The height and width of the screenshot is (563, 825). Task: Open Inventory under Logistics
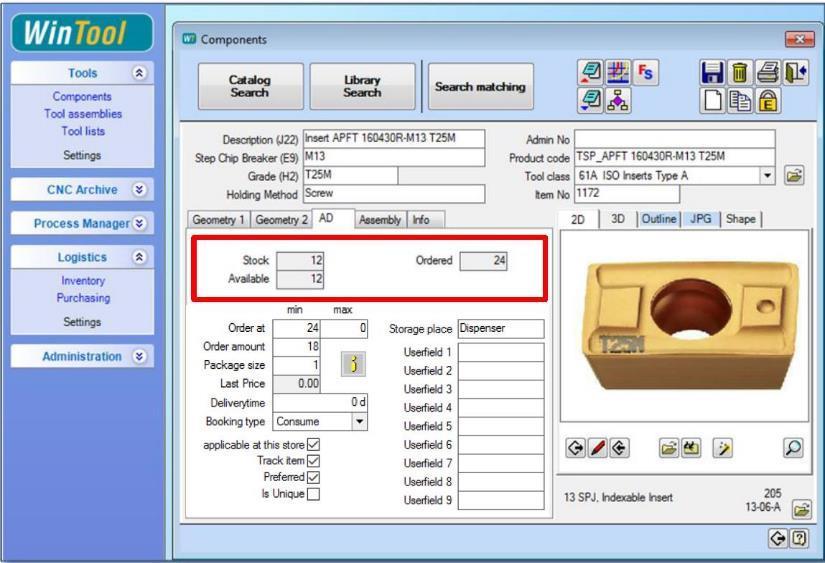83,280
